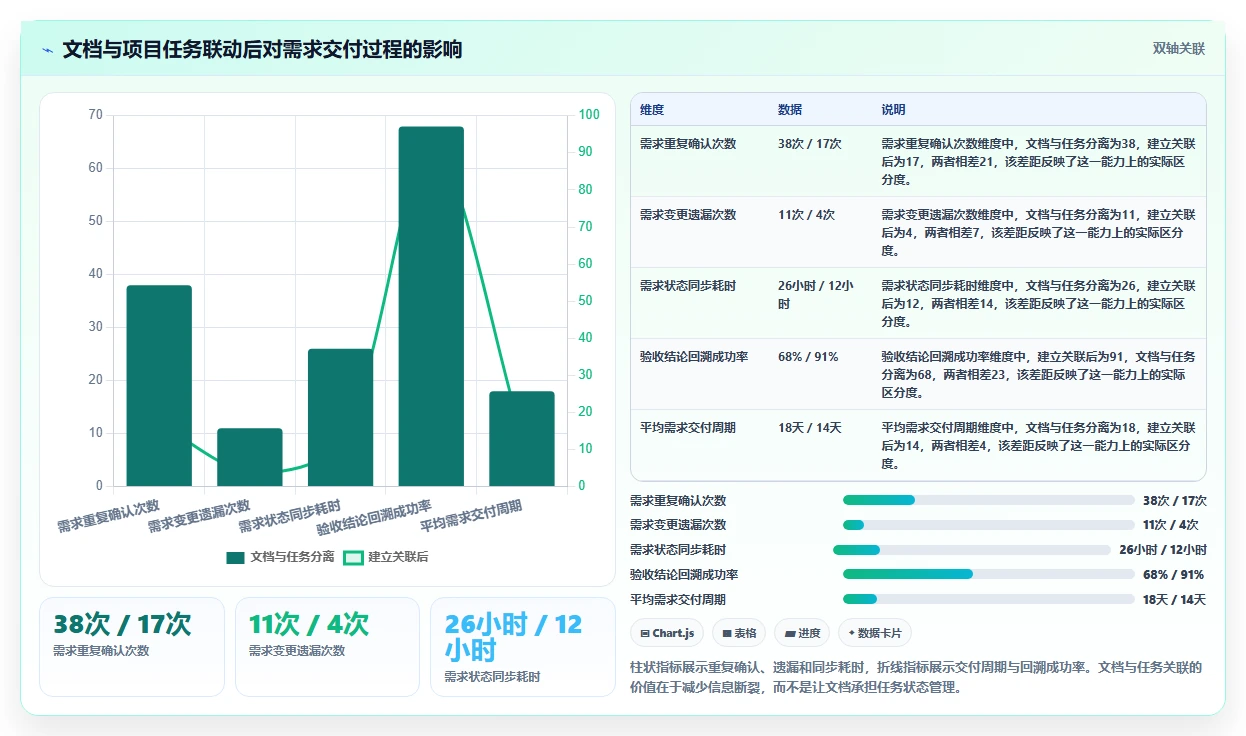Click the icon inside Chart.js tag
The image size is (1246, 736).
click(645, 633)
